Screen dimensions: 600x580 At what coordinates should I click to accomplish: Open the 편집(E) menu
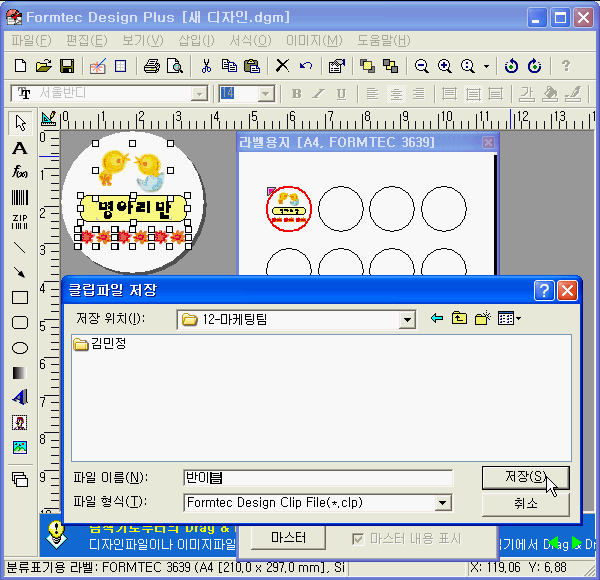point(86,40)
